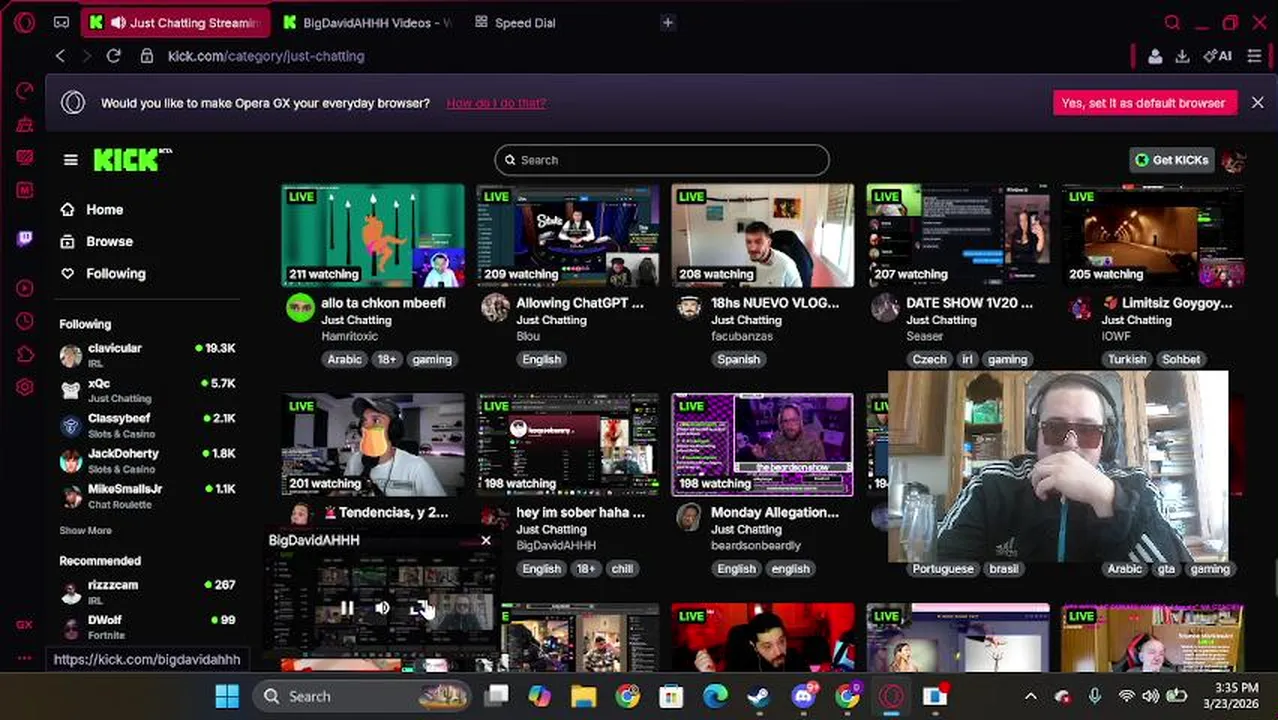Select Turkish tag under IOWF stream
1278x720 pixels.
pos(1127,359)
